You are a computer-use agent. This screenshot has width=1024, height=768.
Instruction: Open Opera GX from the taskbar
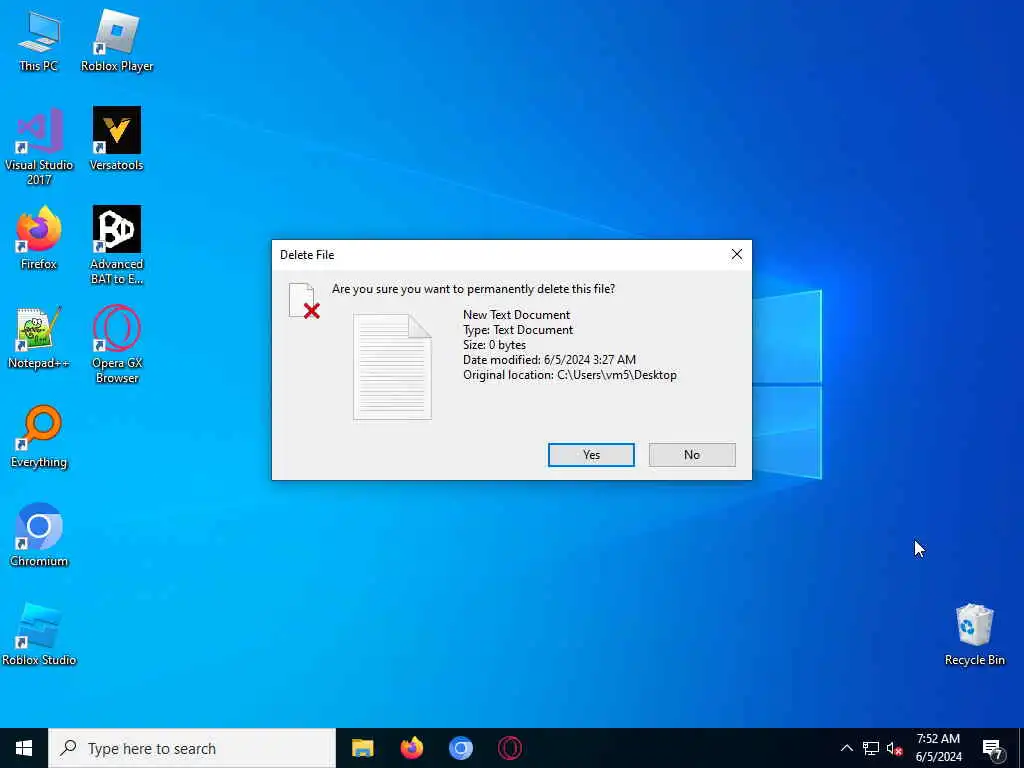(x=509, y=748)
